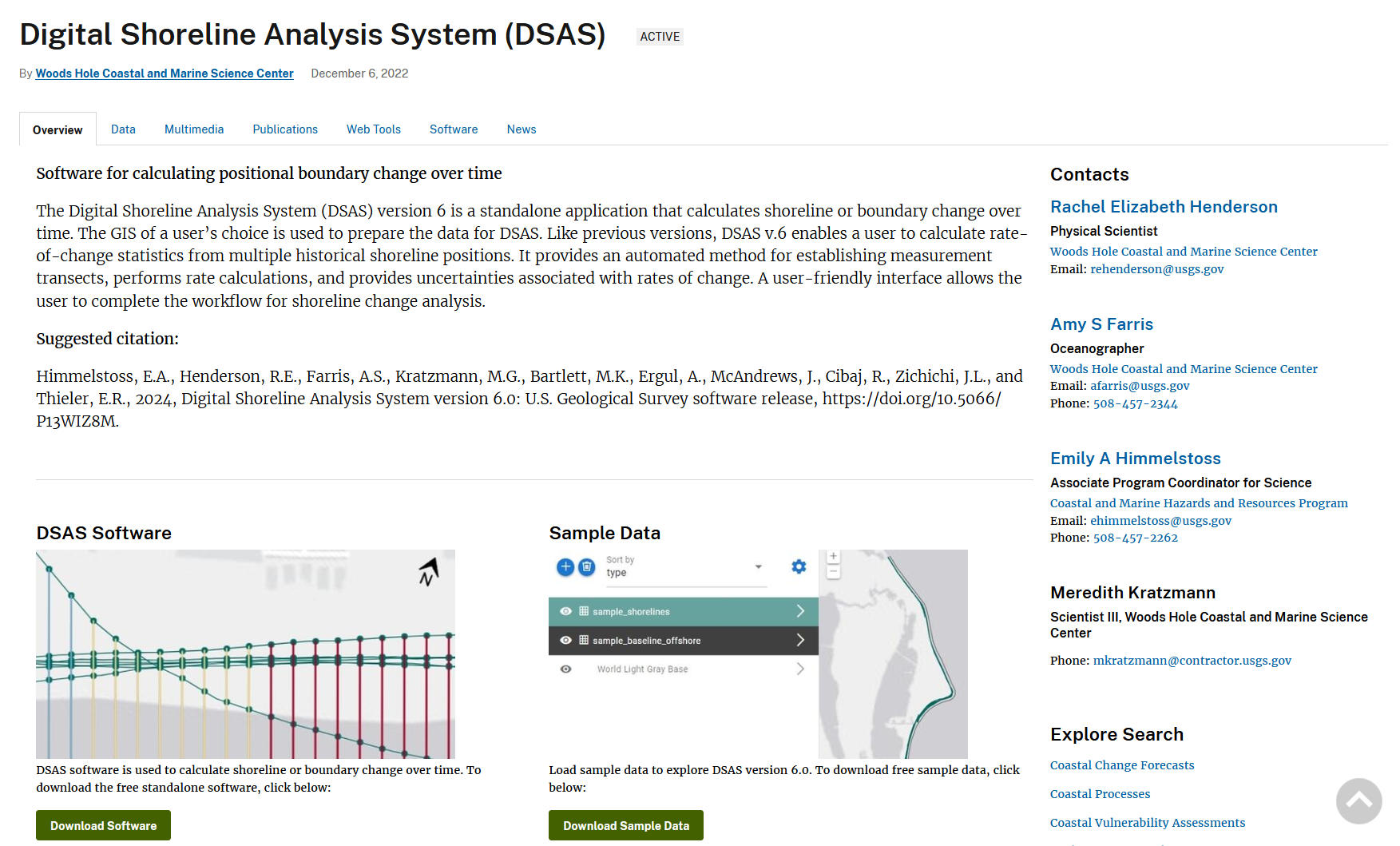Screen dimensions: 1400x846
Task: Click the blue trash delete icon
Action: [x=587, y=567]
